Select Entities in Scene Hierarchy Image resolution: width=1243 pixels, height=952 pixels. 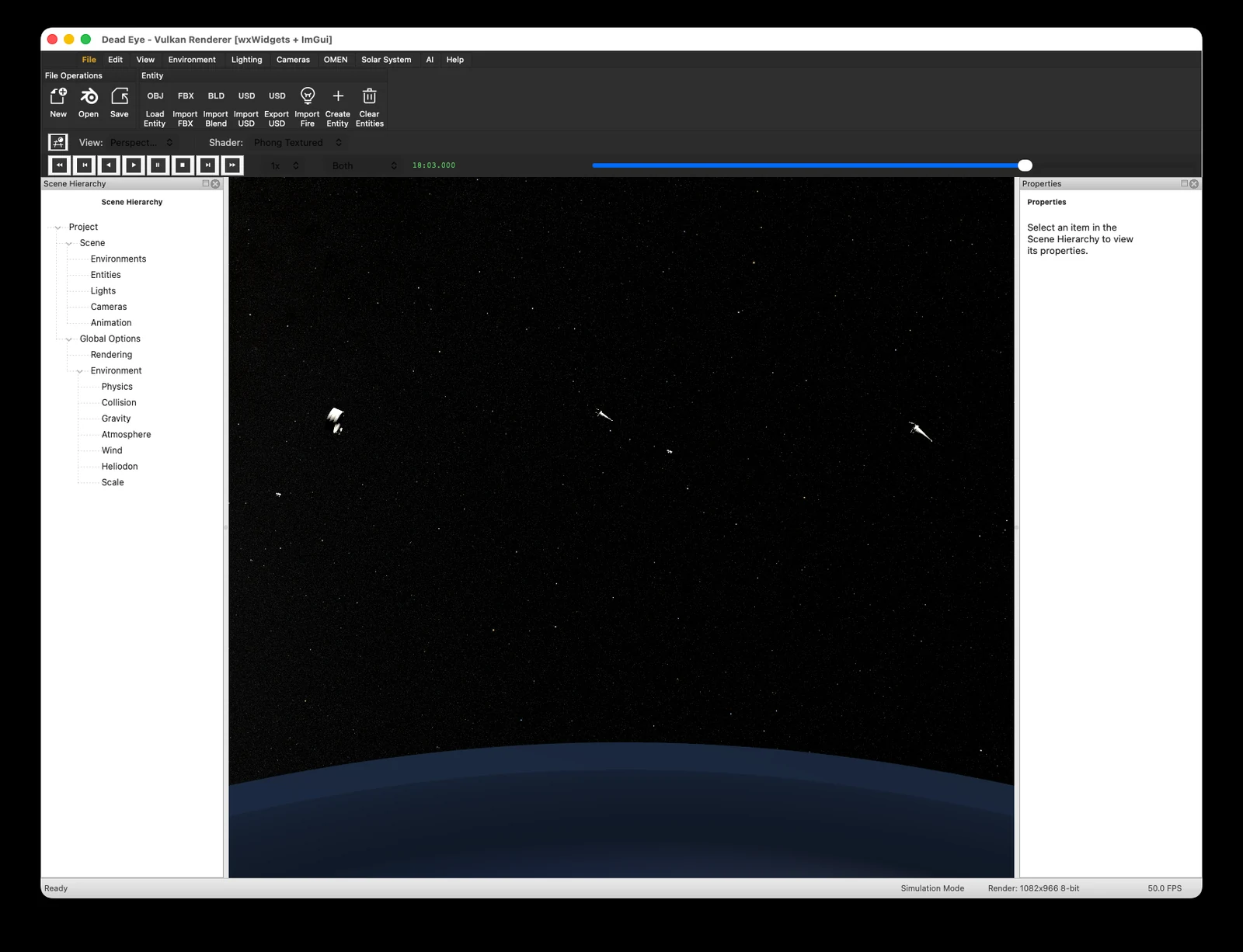(106, 275)
